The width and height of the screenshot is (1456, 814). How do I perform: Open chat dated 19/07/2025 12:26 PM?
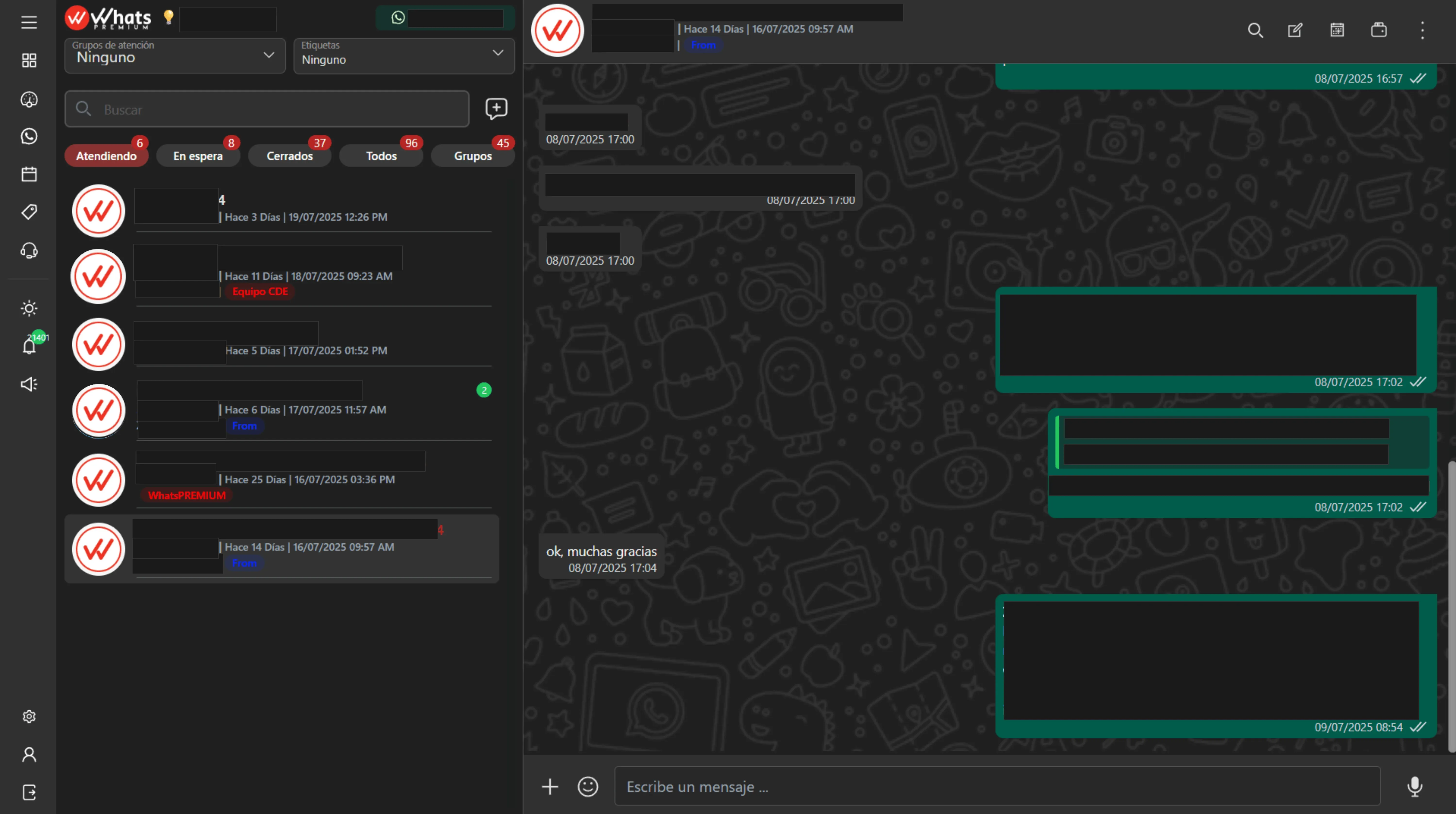point(282,210)
